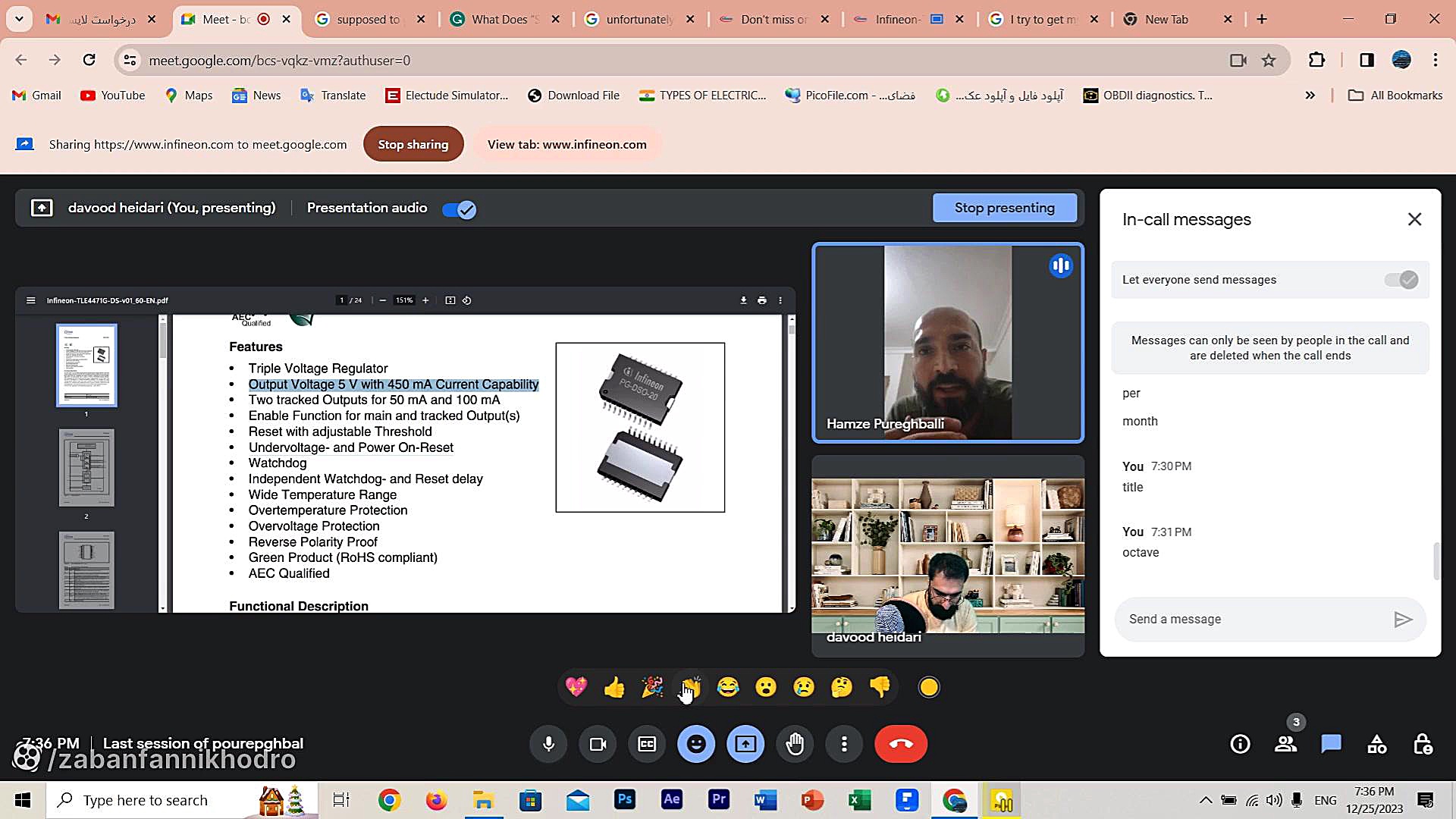Click the send message arrow icon

[x=1403, y=620]
